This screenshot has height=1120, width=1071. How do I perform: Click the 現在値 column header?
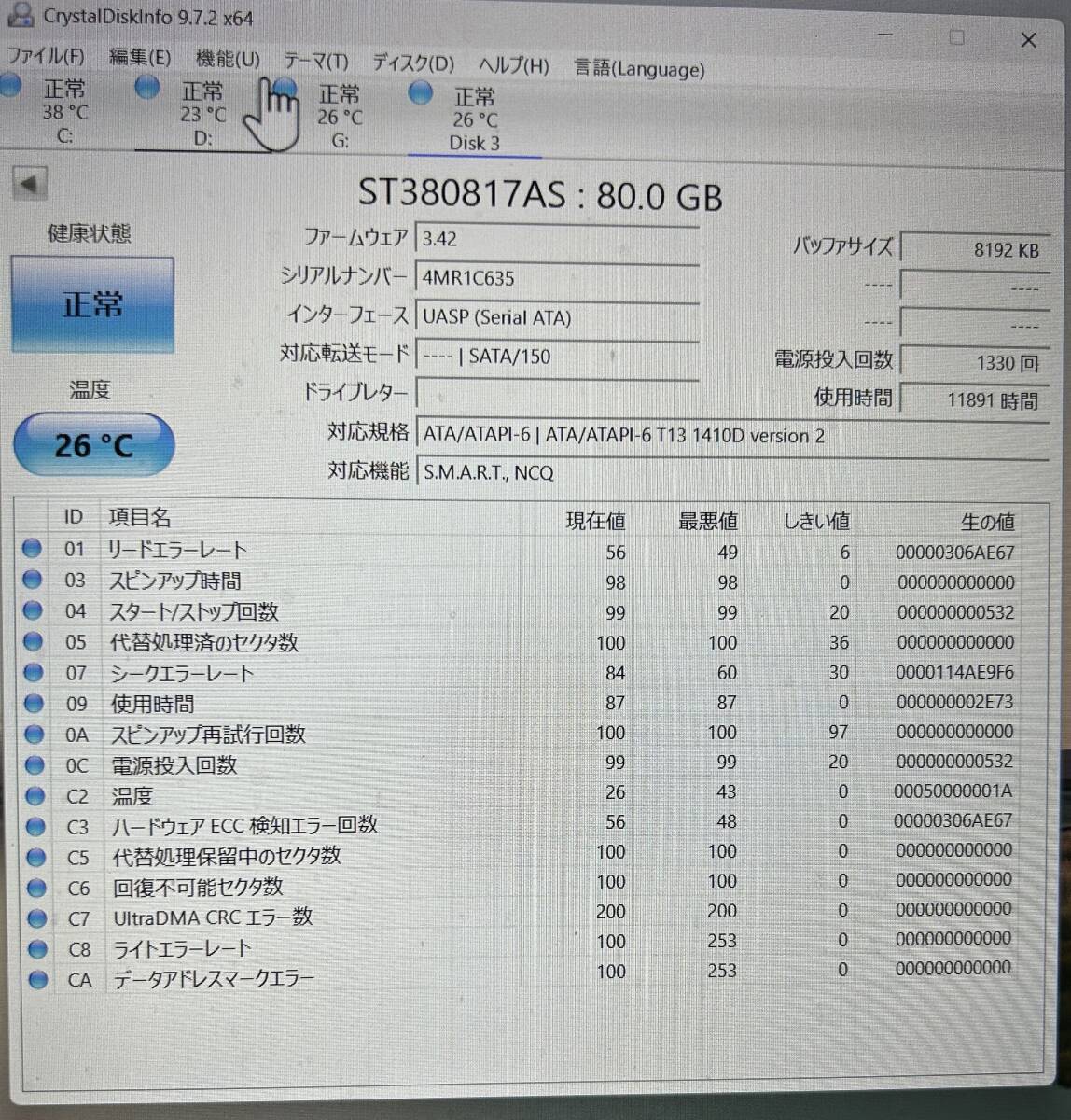[x=595, y=521]
